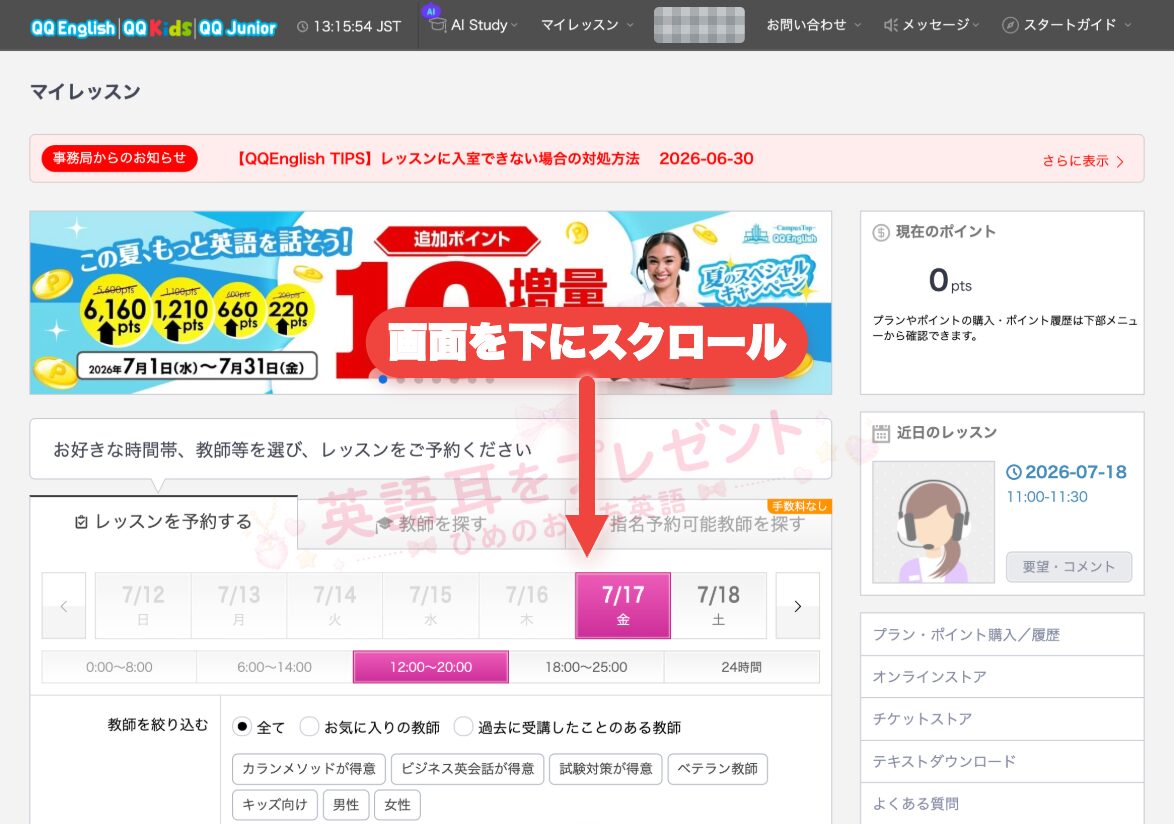
Task: Open the オンラインストア link
Action: 1002,677
